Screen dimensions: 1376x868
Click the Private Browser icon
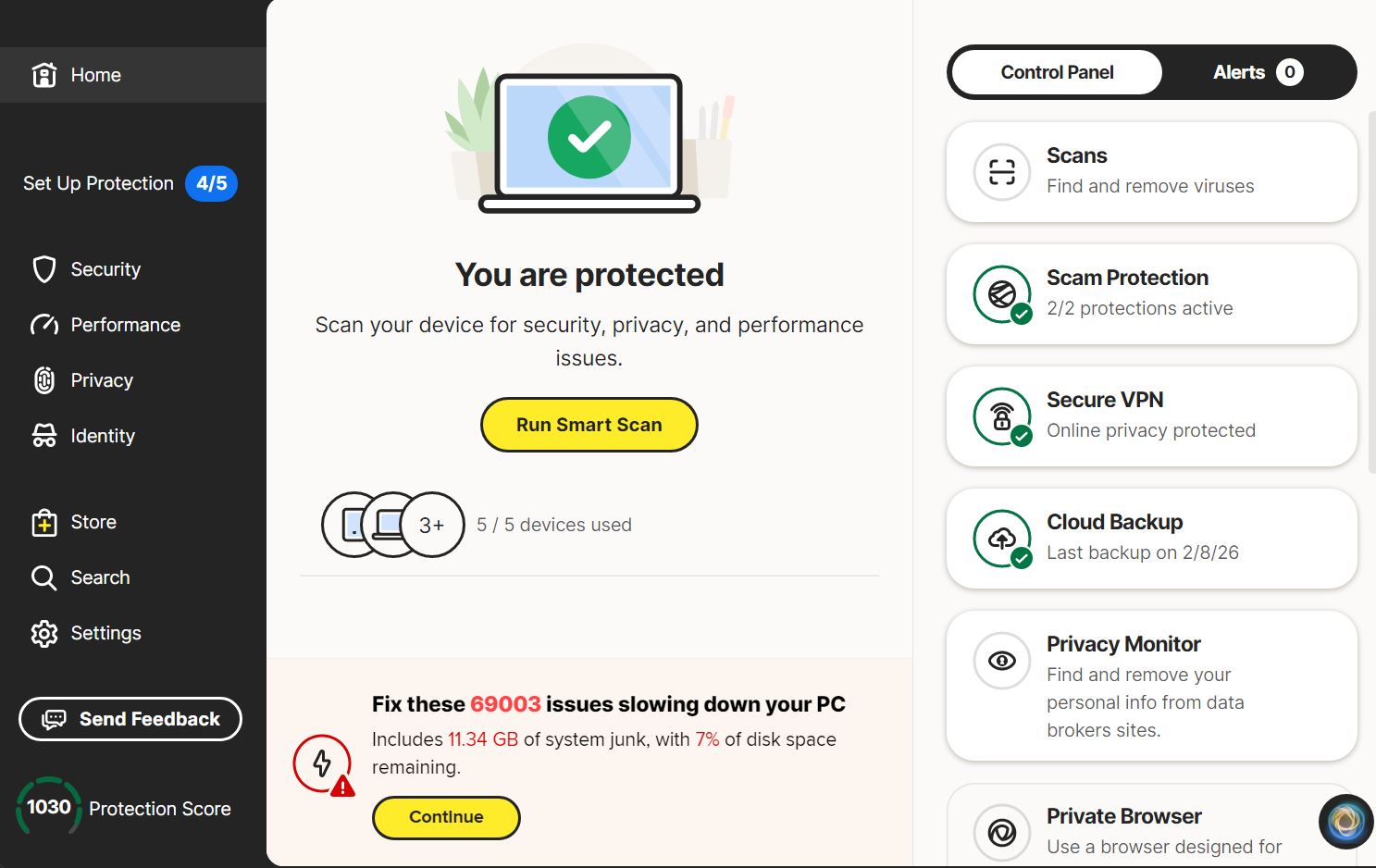(1001, 832)
